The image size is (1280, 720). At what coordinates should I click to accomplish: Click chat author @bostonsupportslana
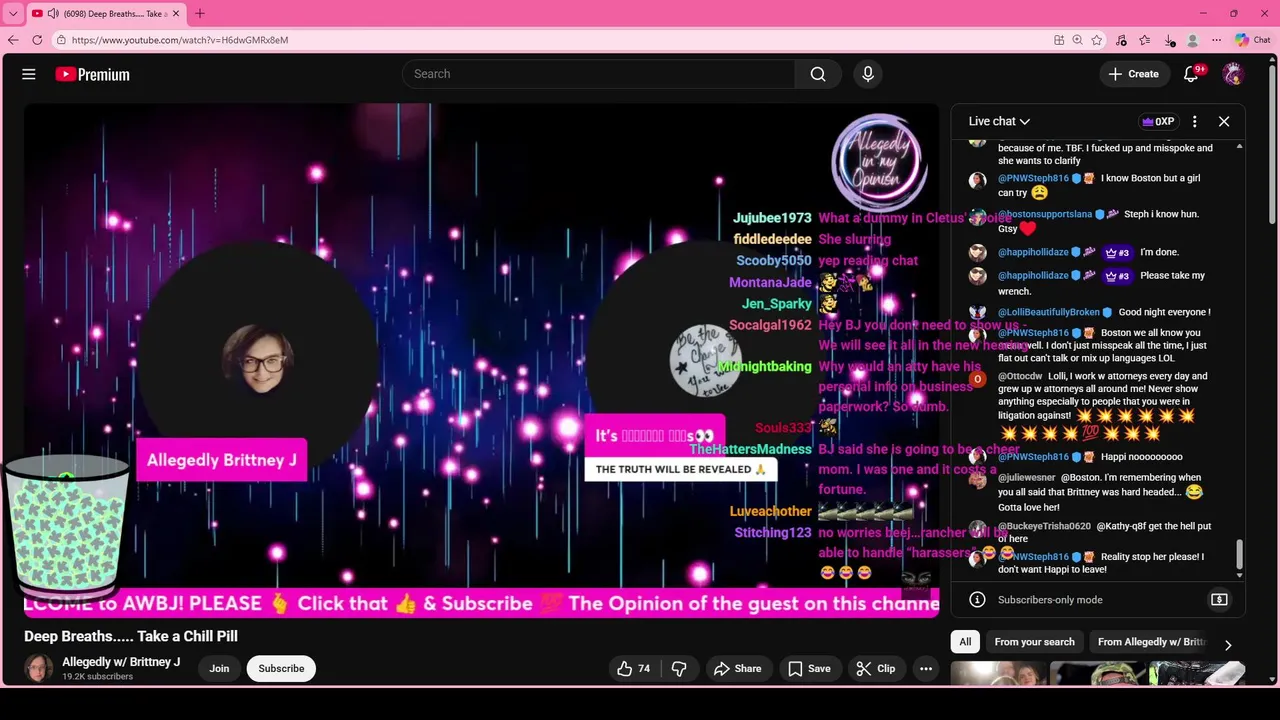click(x=1045, y=214)
